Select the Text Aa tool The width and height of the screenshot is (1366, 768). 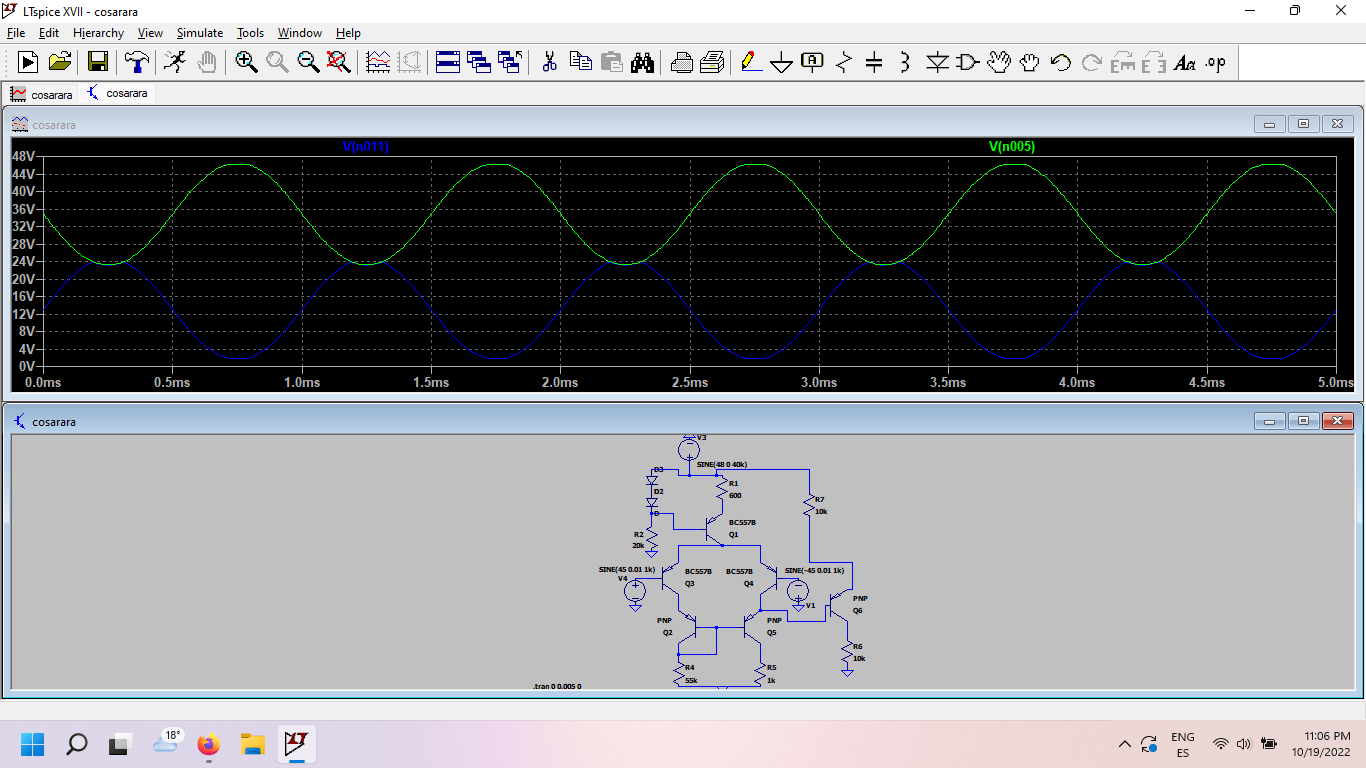(1185, 62)
